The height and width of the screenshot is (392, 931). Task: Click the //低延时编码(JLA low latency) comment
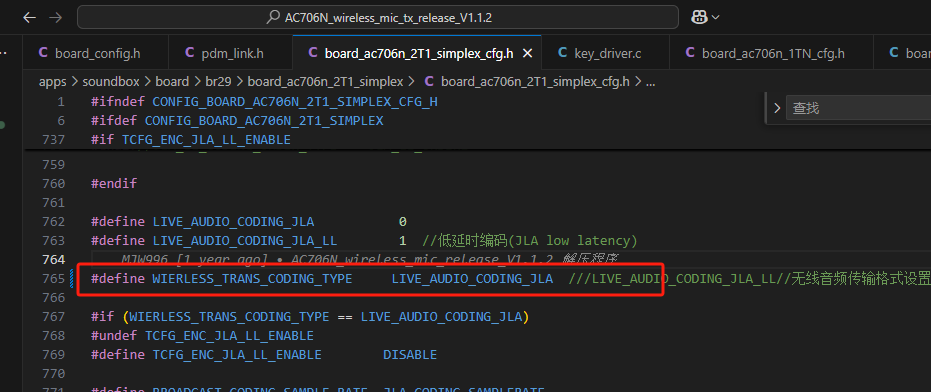[530, 241]
